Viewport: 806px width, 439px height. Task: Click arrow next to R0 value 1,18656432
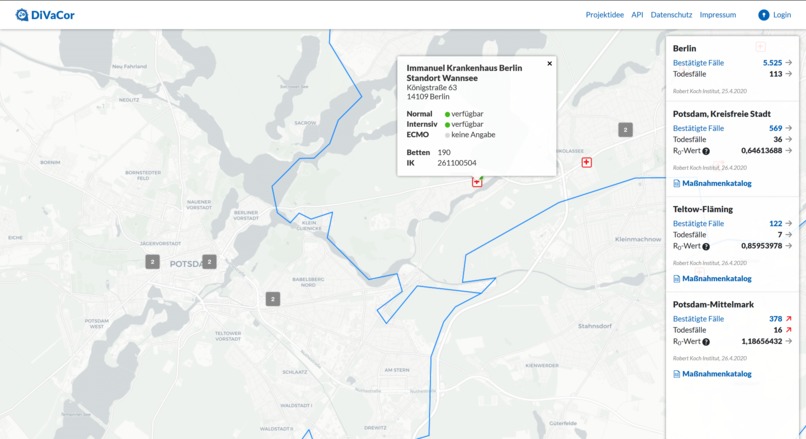click(789, 341)
